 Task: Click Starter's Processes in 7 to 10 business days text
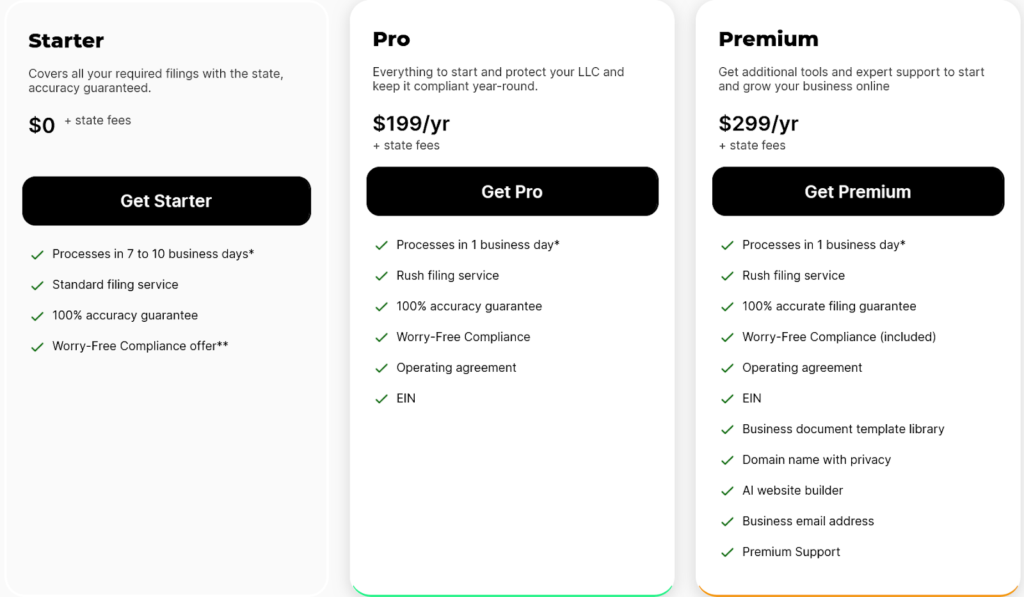click(x=153, y=254)
